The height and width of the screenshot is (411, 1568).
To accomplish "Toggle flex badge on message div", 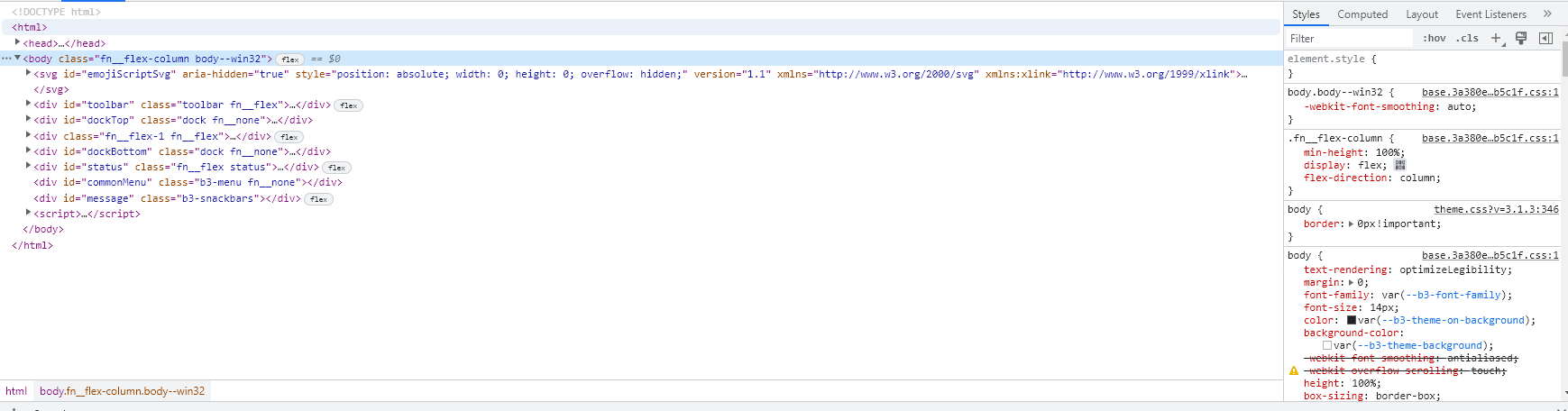I will coord(318,199).
